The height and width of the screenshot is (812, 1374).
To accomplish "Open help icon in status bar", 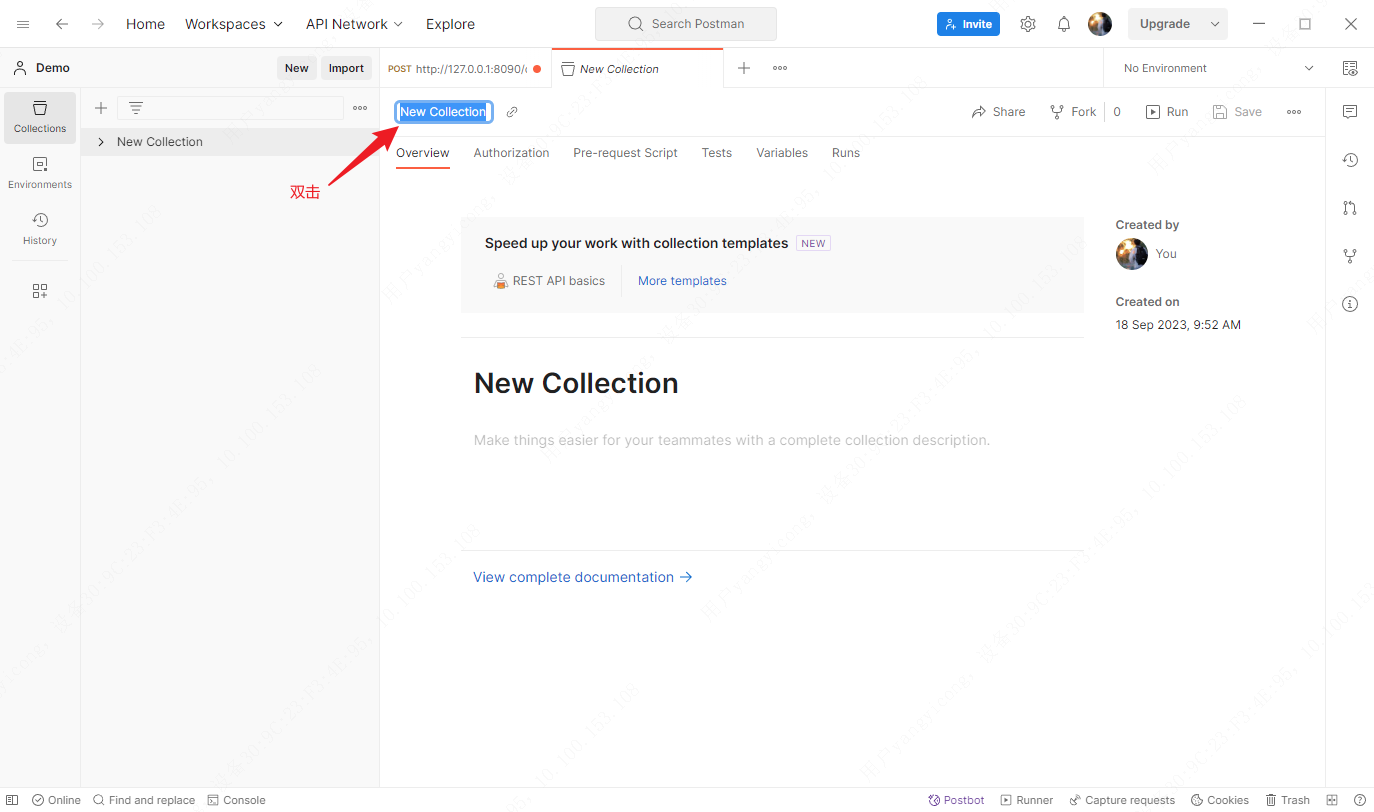I will [x=1360, y=800].
